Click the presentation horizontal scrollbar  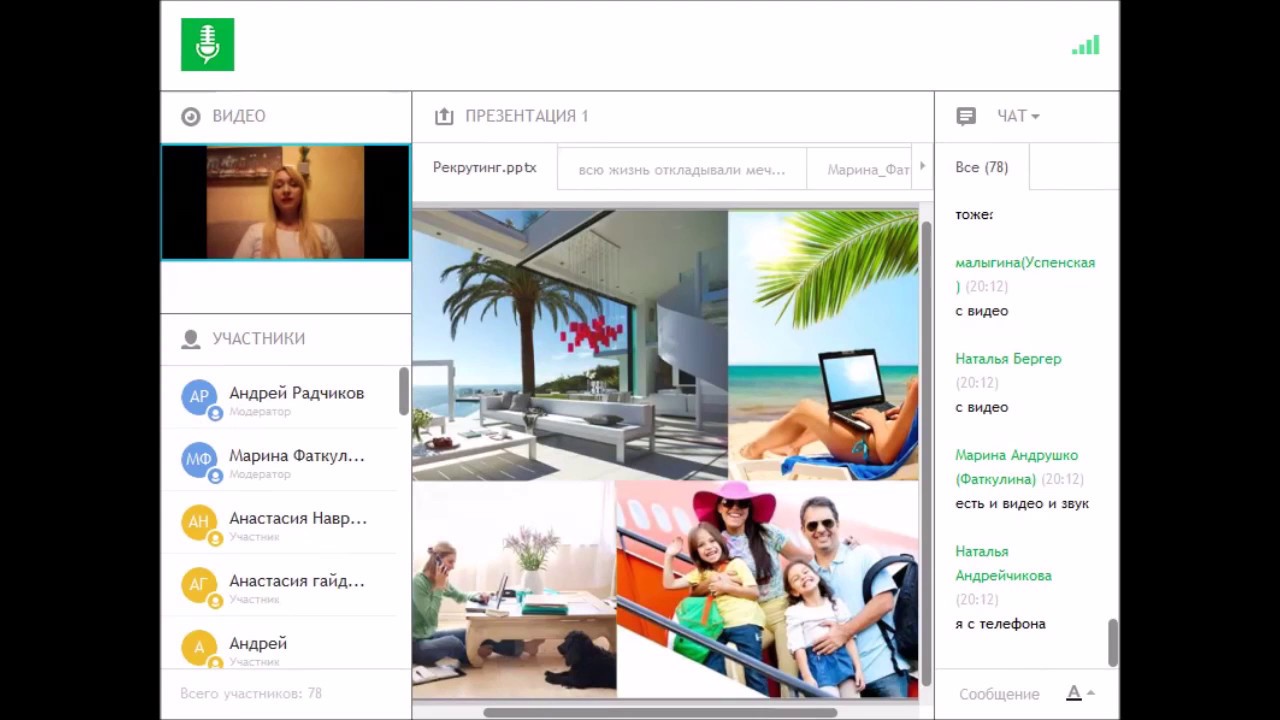pyautogui.click(x=660, y=713)
